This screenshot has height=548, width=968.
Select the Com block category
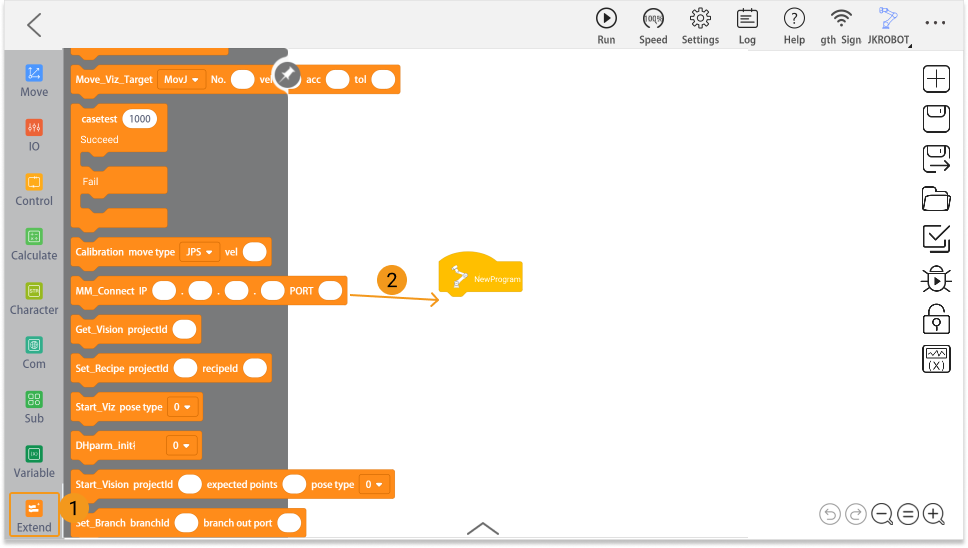pyautogui.click(x=34, y=354)
